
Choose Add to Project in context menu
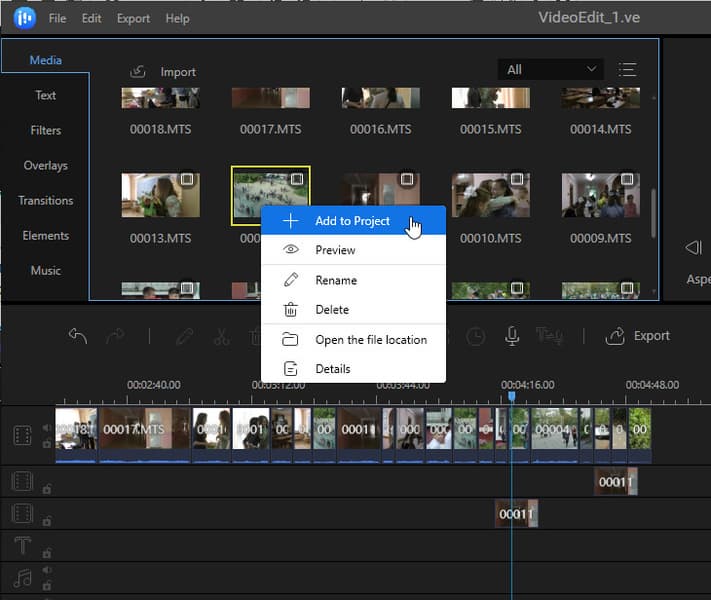pyautogui.click(x=352, y=221)
